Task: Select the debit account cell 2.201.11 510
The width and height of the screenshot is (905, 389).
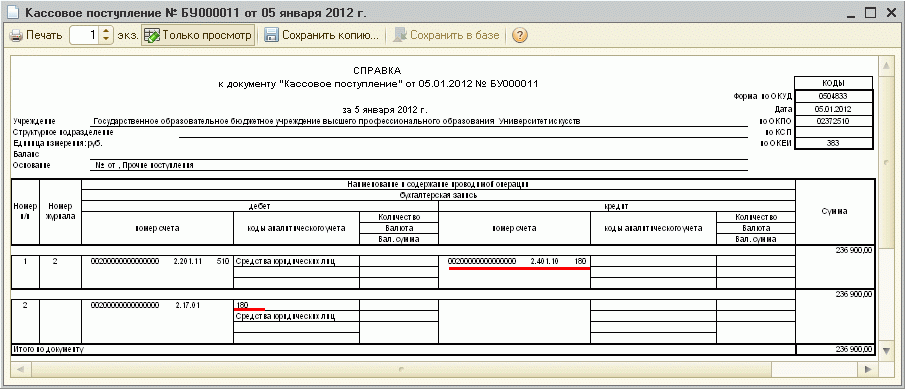Action: (157, 261)
